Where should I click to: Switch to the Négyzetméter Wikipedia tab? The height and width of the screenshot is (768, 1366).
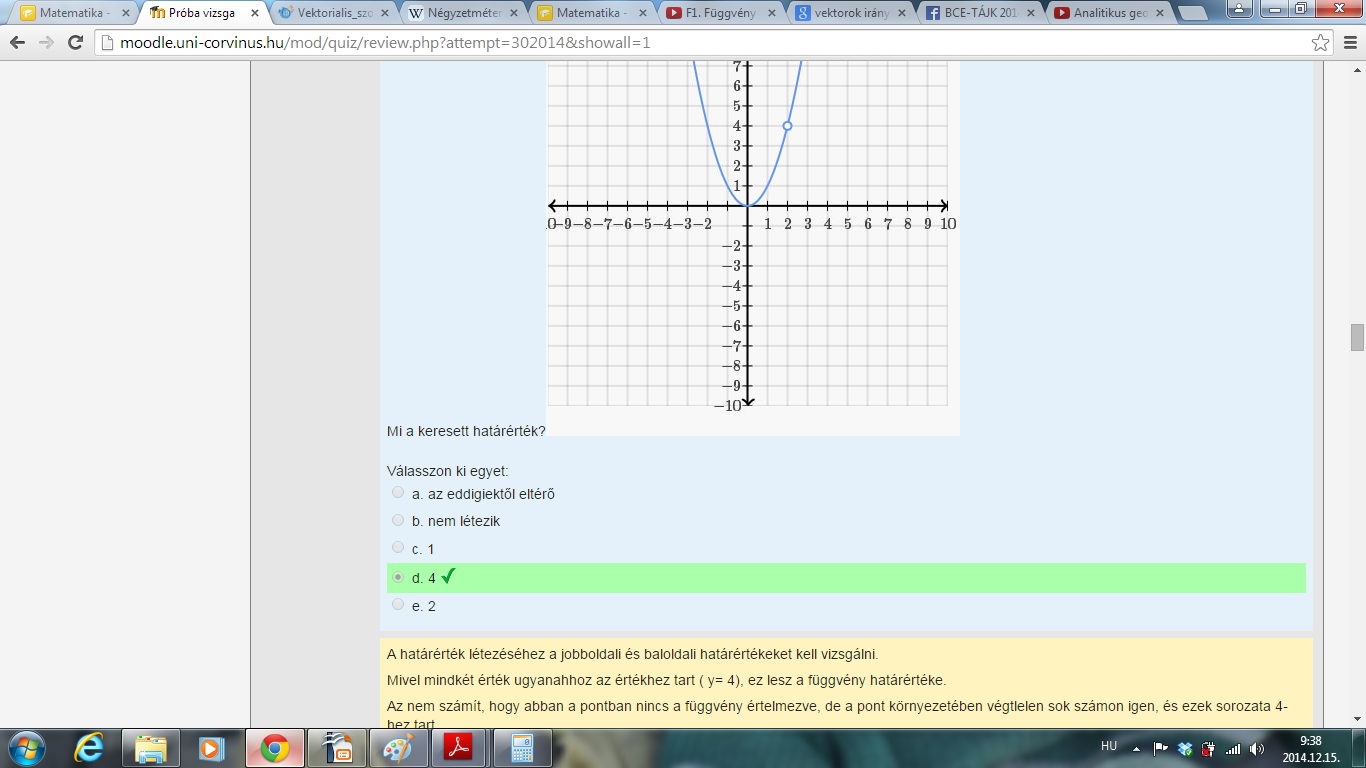(x=460, y=13)
